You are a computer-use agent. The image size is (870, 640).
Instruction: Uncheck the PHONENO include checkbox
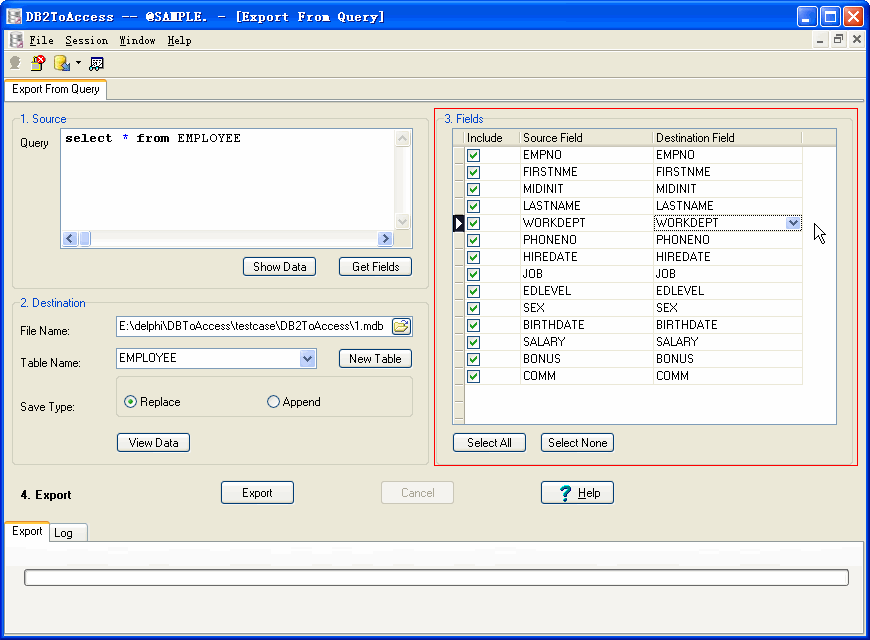473,240
